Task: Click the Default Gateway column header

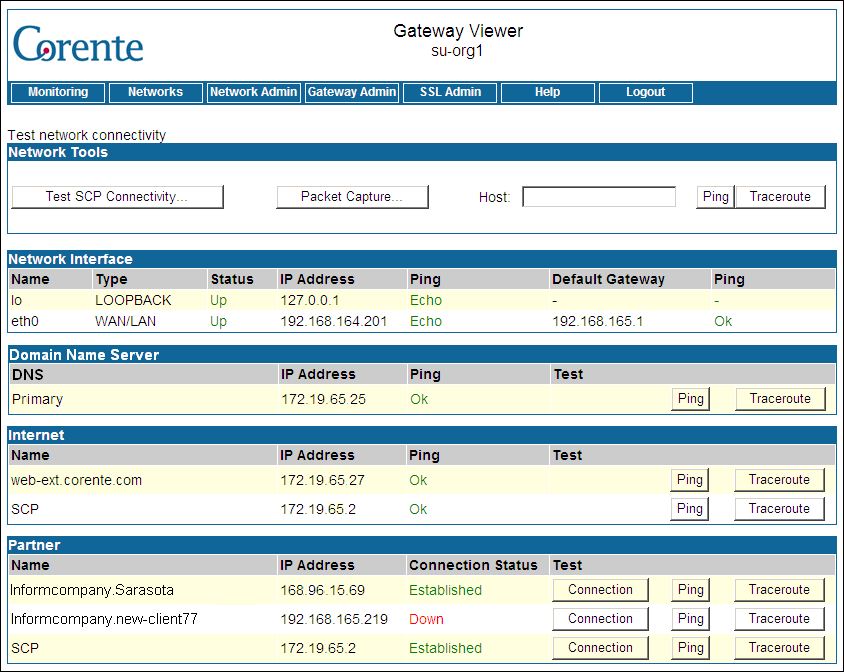Action: pos(608,279)
